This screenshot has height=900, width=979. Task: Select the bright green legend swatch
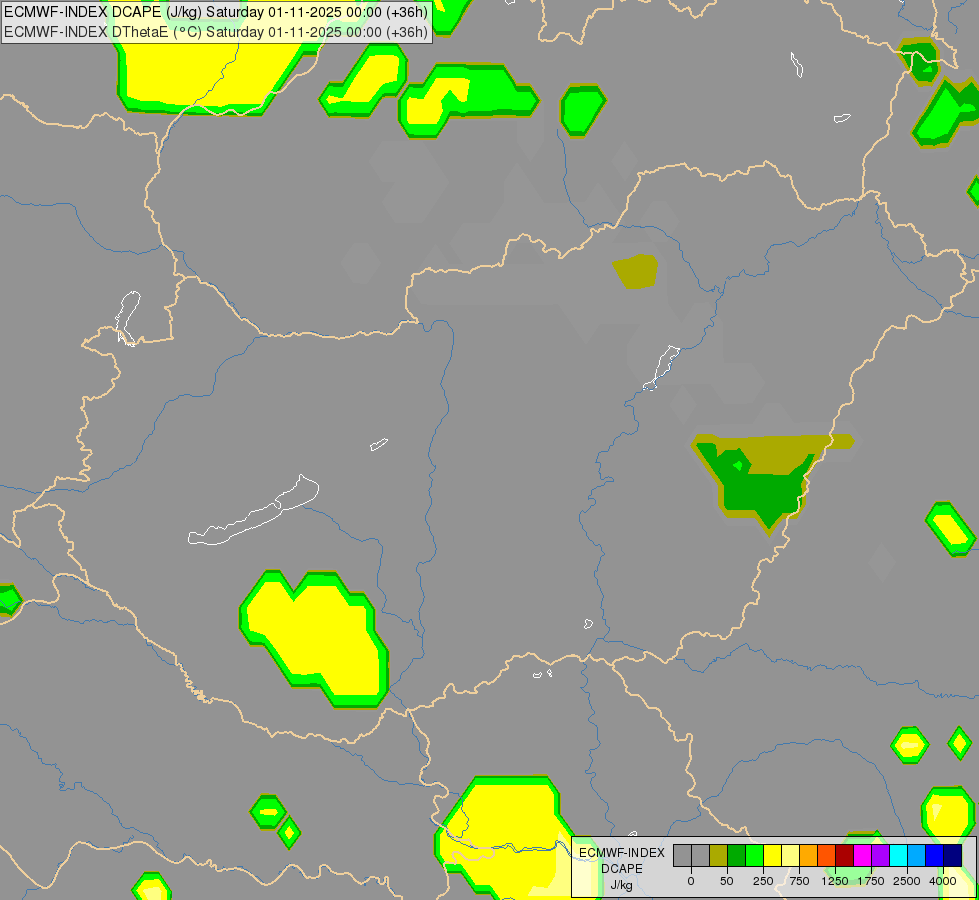(x=755, y=855)
